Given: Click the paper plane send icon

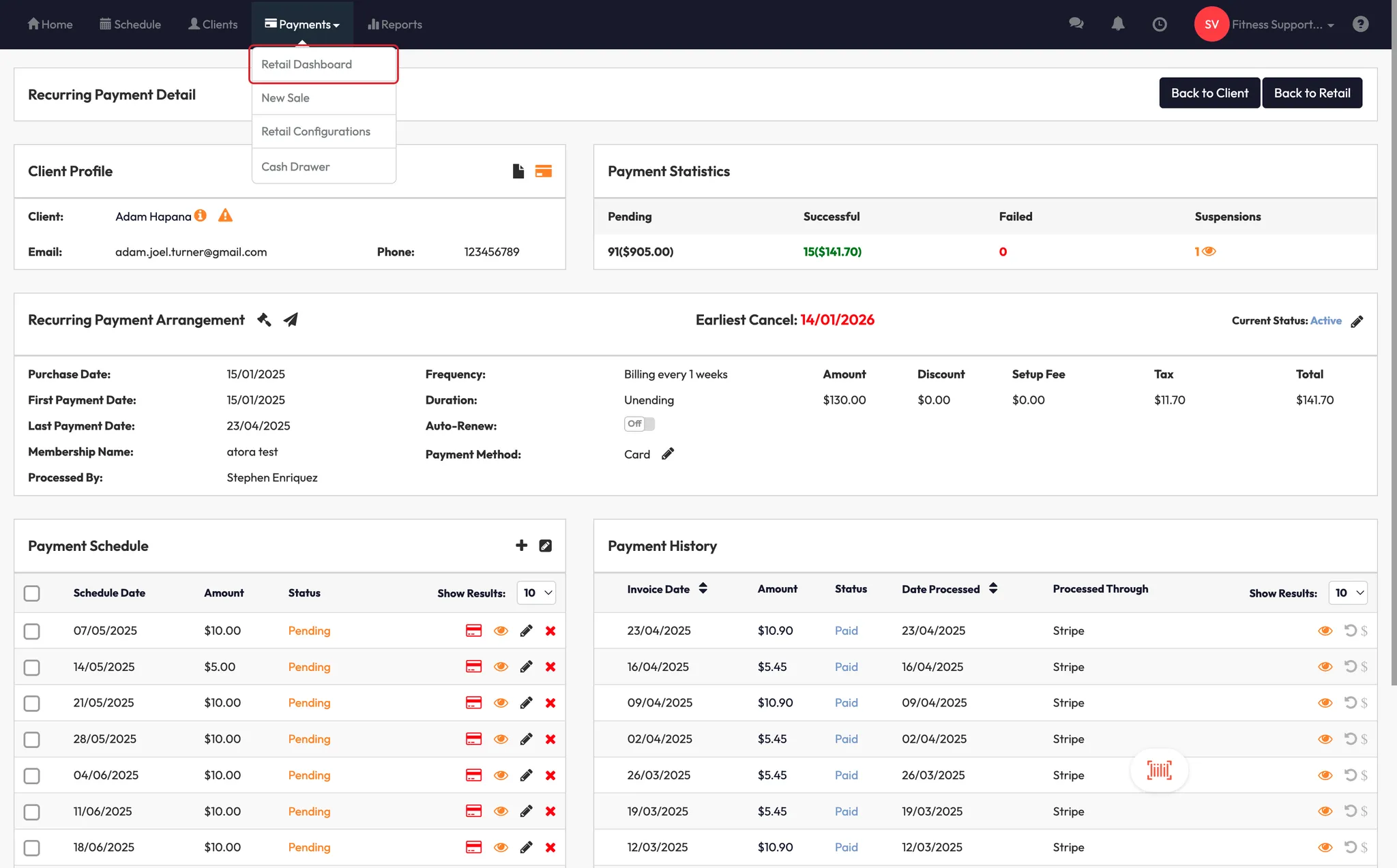Looking at the screenshot, I should (291, 320).
